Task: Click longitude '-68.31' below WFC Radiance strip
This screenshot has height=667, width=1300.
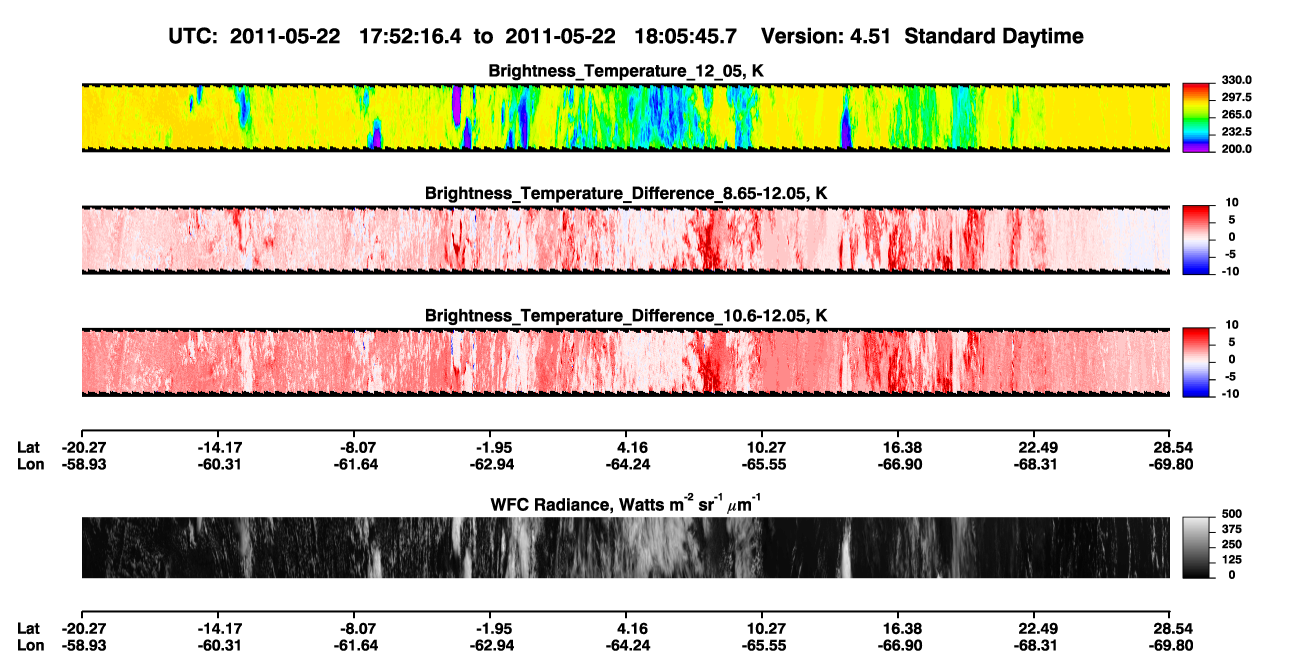Action: pos(1036,645)
